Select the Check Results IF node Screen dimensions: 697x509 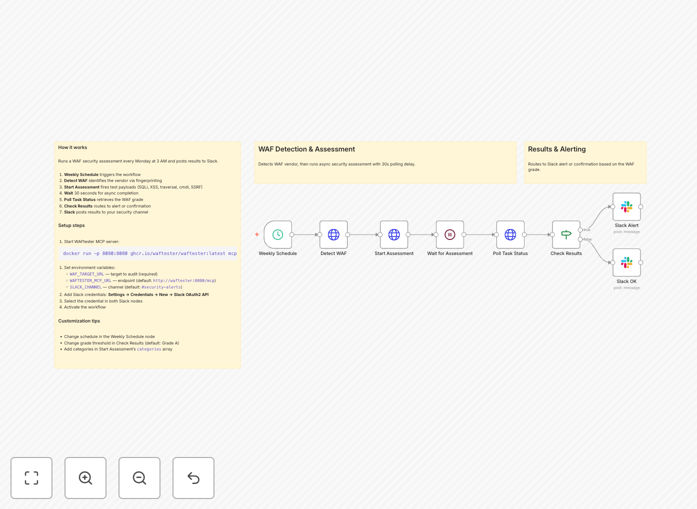566,234
